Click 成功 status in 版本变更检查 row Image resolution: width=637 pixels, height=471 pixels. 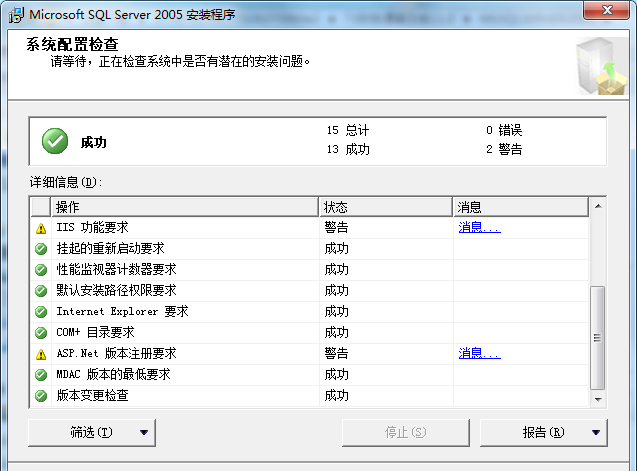click(336, 395)
